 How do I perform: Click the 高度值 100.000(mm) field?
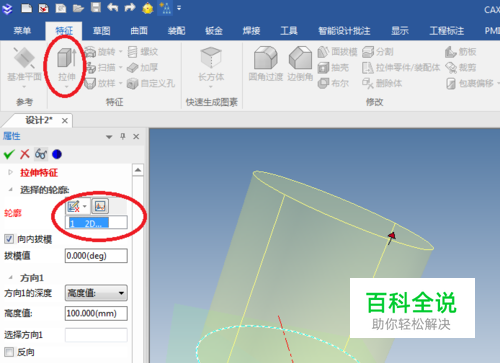click(x=96, y=313)
